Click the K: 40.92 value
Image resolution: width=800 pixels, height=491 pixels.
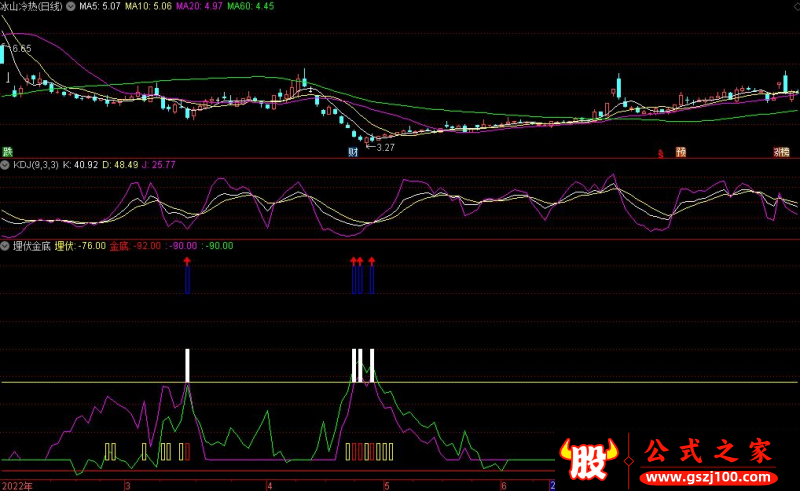click(x=80, y=165)
